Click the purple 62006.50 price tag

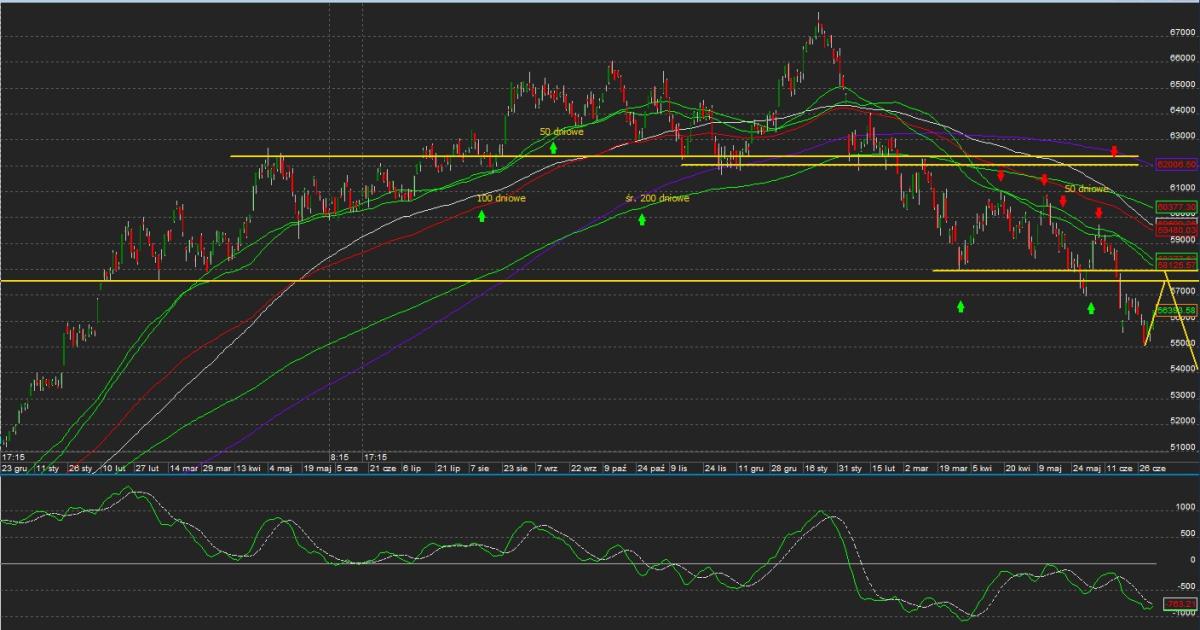1176,163
